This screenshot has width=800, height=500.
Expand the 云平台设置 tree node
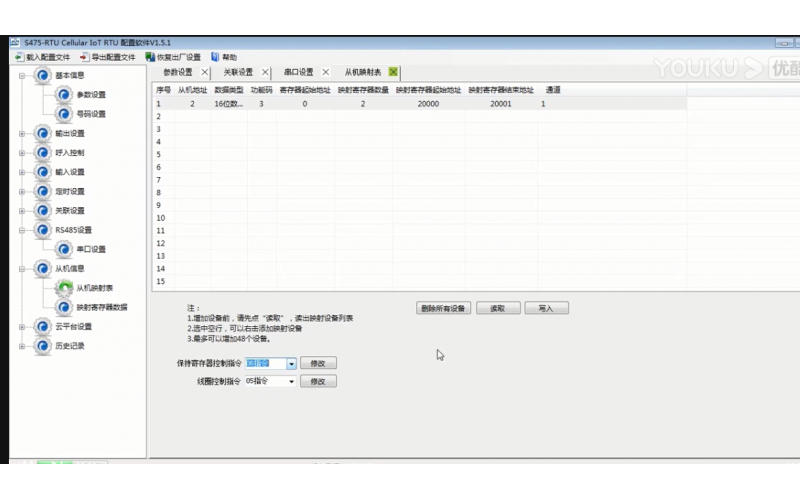click(22, 327)
